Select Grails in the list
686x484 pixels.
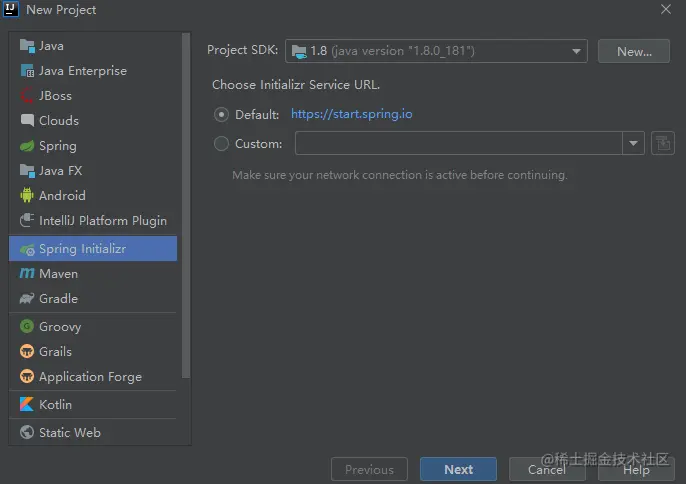(93, 351)
